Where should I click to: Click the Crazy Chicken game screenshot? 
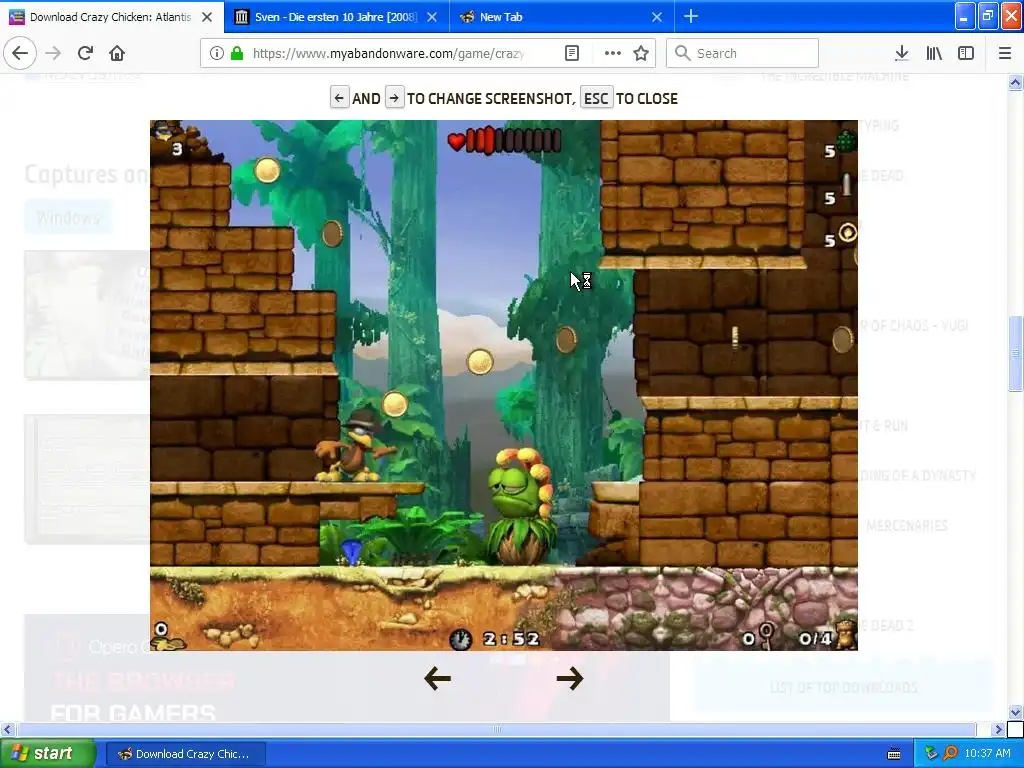click(504, 385)
